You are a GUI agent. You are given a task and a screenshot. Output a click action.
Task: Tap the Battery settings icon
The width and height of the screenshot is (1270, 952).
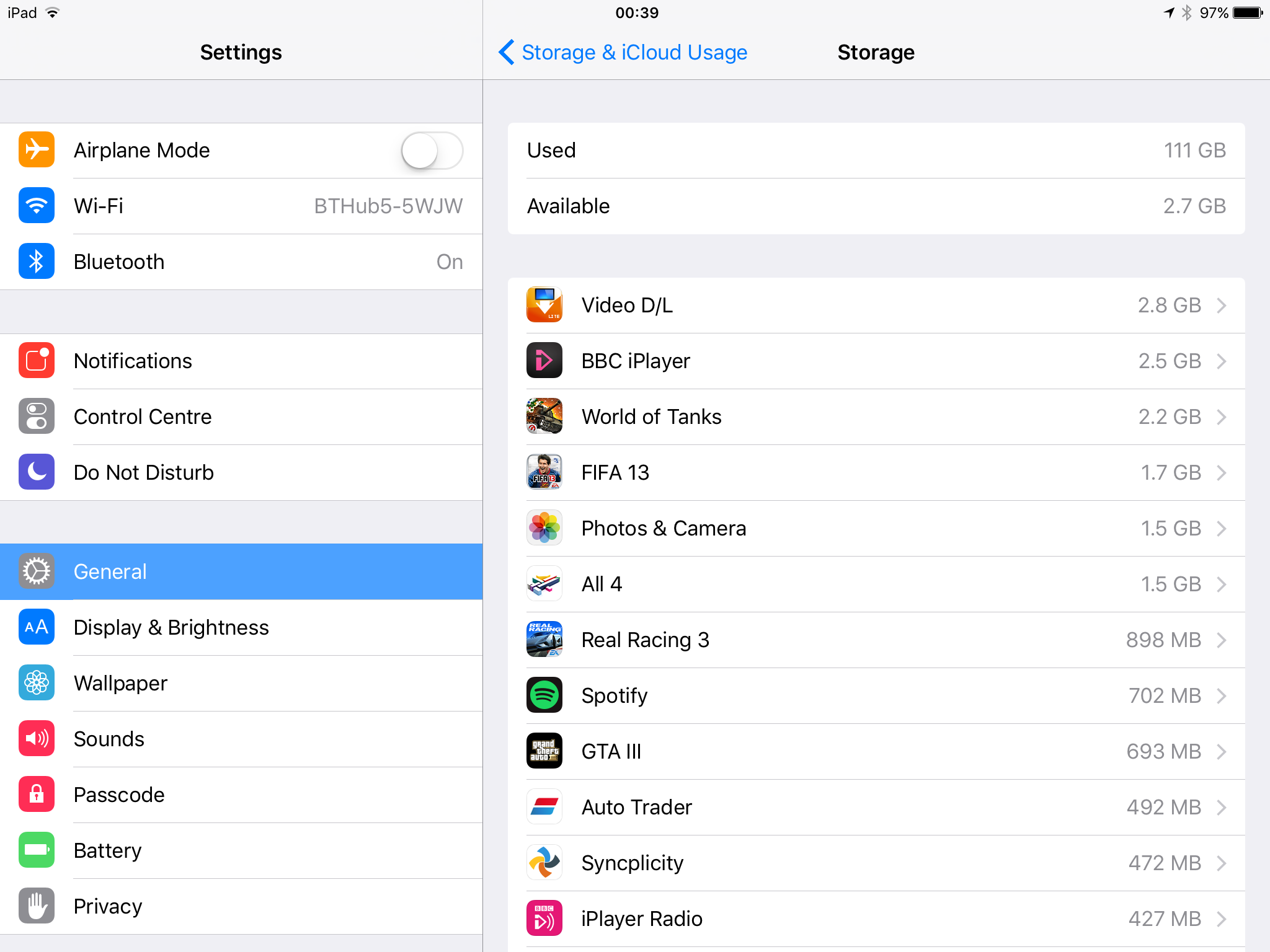click(x=37, y=850)
